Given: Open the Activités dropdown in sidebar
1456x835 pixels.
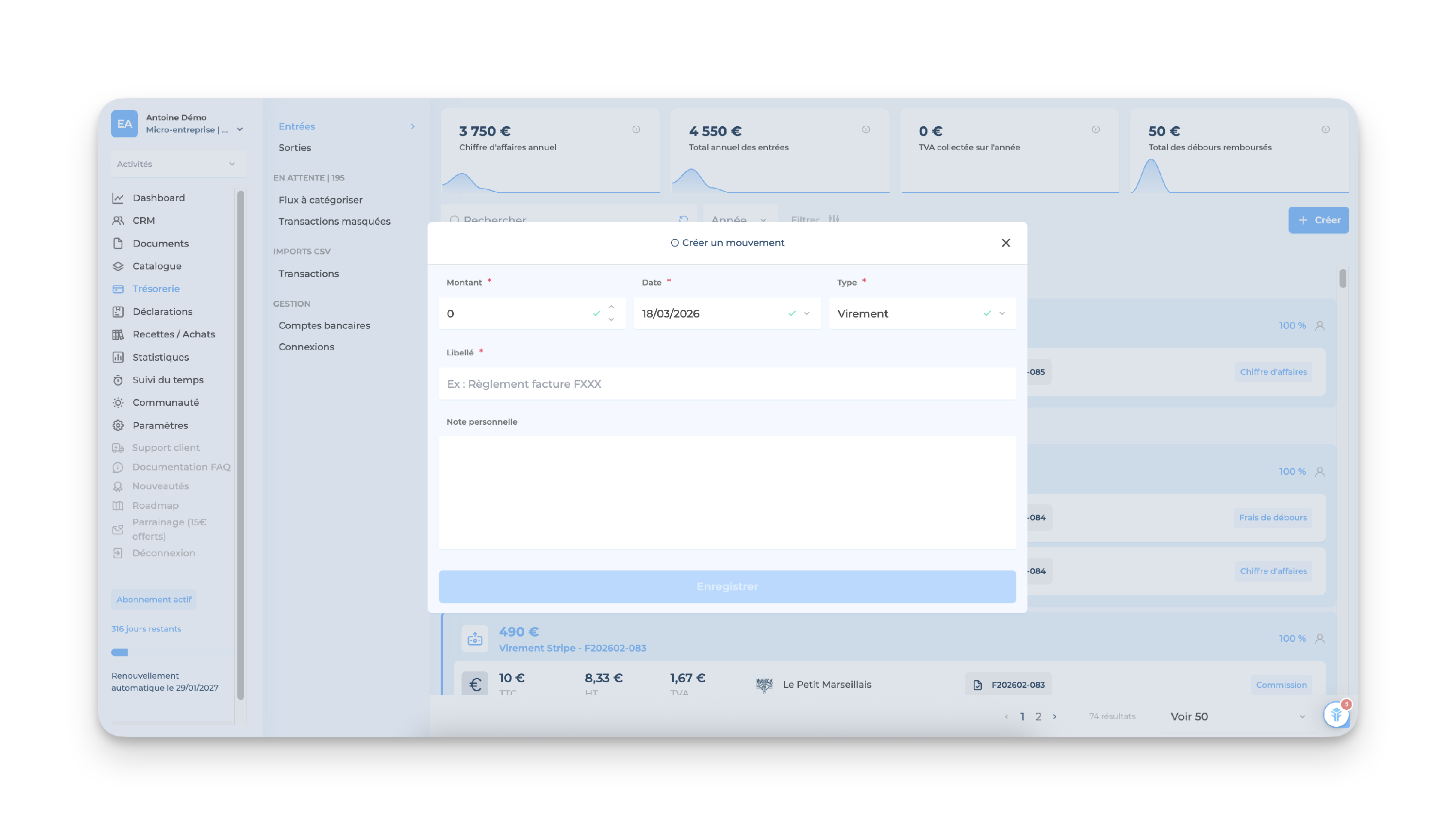Looking at the screenshot, I should tap(178, 164).
